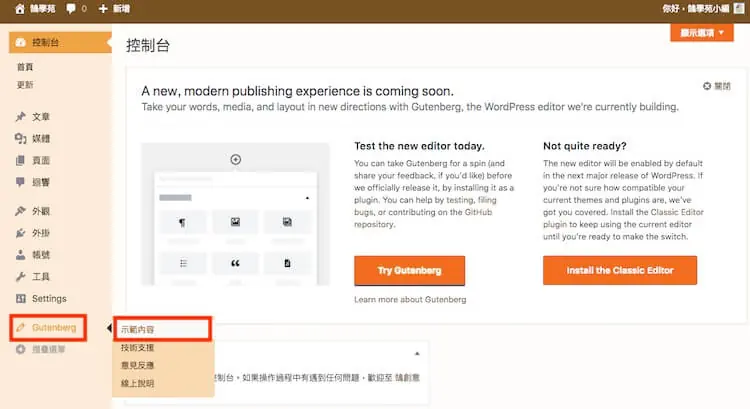Click the media icon for 媒體
This screenshot has height=409, width=750.
pyautogui.click(x=21, y=138)
